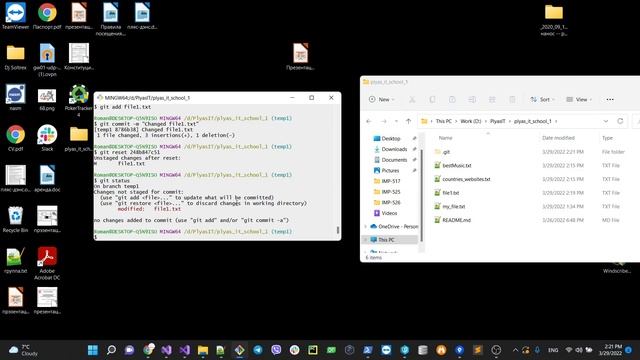Show hidden system tray icons chevron

[x=515, y=350]
